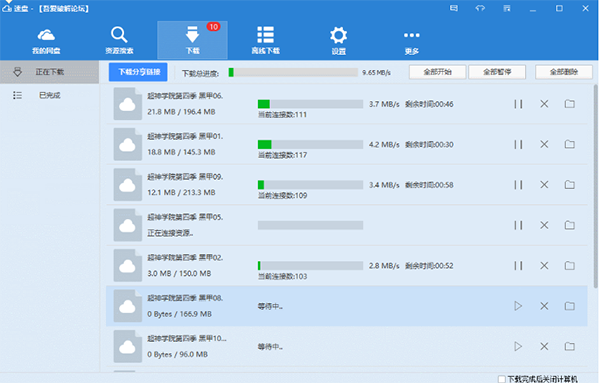This screenshot has height=383, width=600.
Task: Open 我的网盘 cloud drive section
Action: (46, 40)
